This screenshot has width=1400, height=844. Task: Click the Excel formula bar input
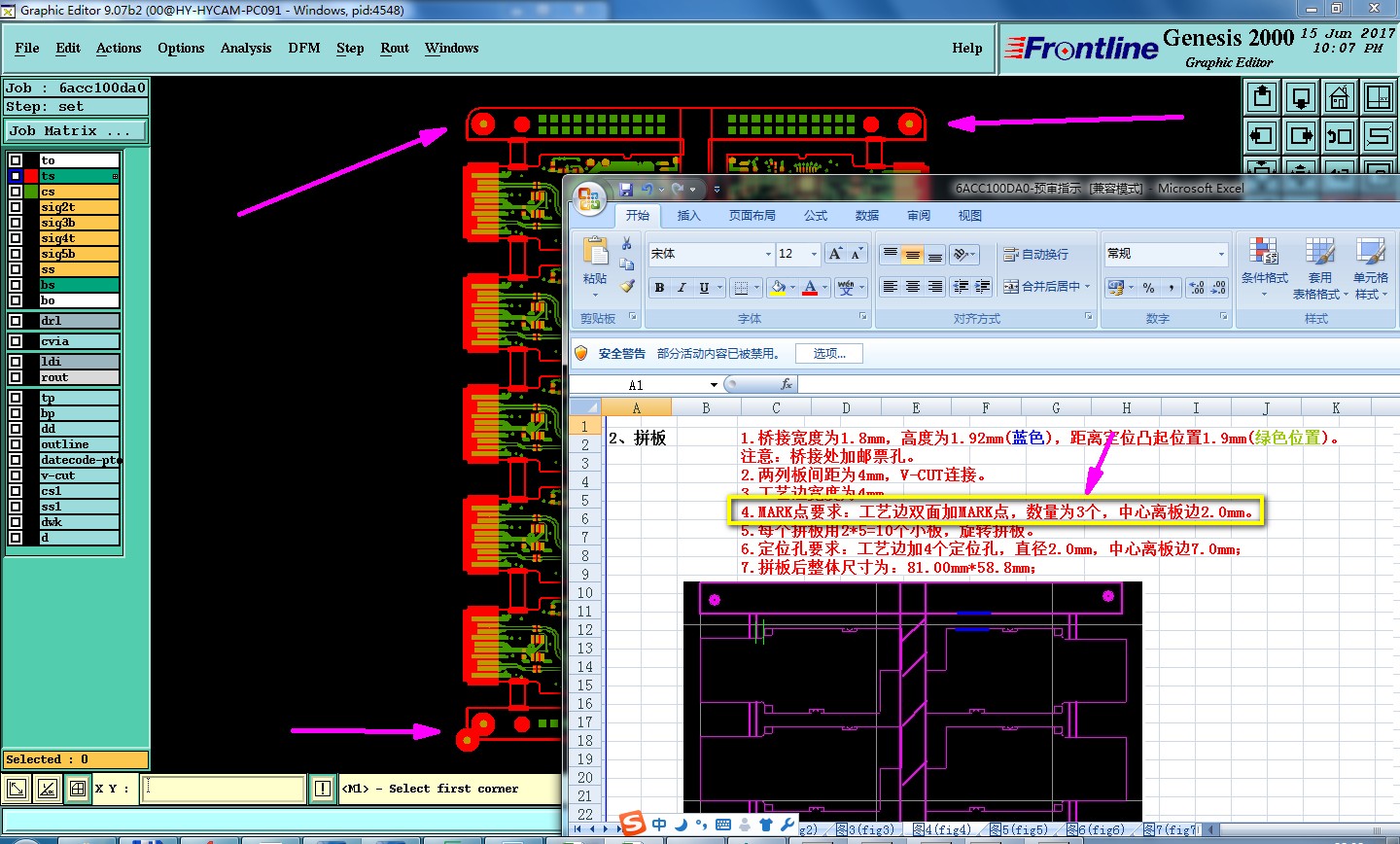tap(1099, 385)
